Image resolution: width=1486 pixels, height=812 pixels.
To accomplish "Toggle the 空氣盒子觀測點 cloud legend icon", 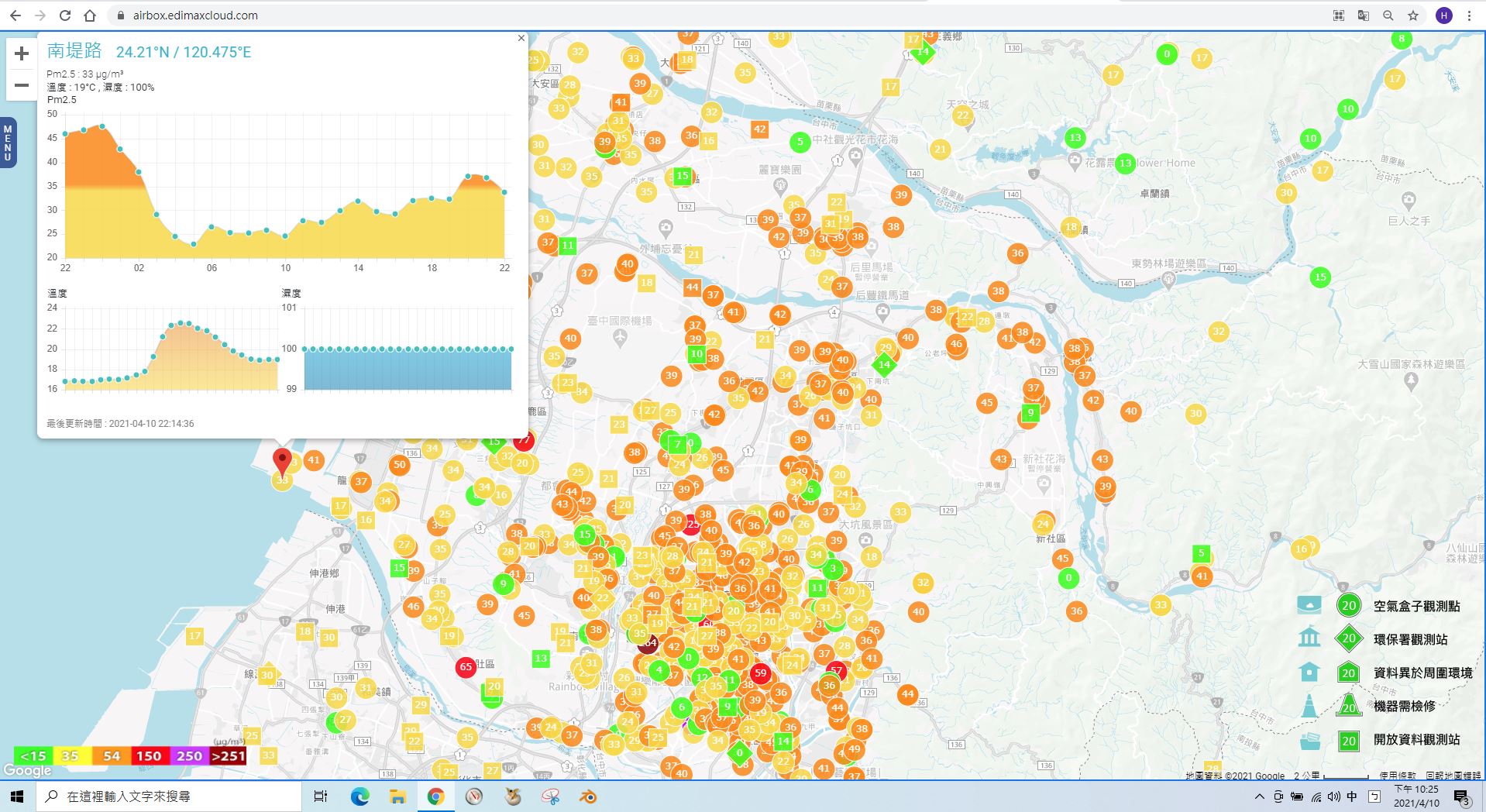I will (1309, 605).
